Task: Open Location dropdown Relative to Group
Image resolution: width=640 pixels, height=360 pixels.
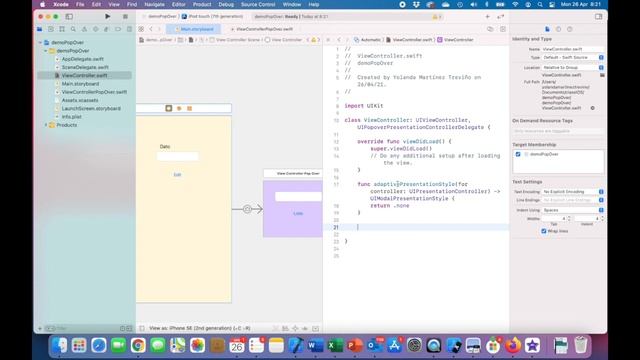Action: (x=573, y=67)
